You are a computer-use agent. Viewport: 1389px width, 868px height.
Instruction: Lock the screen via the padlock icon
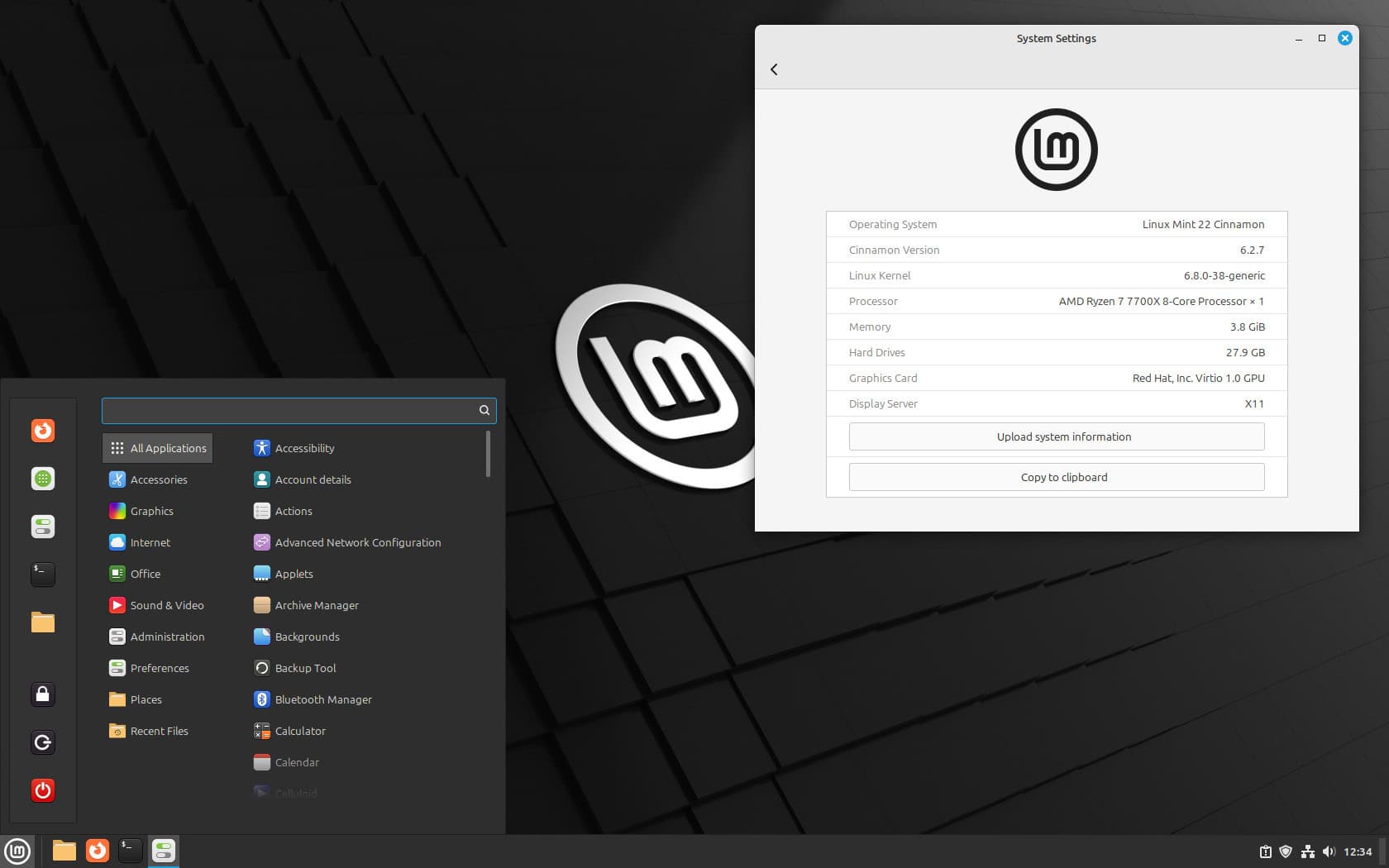click(x=42, y=694)
